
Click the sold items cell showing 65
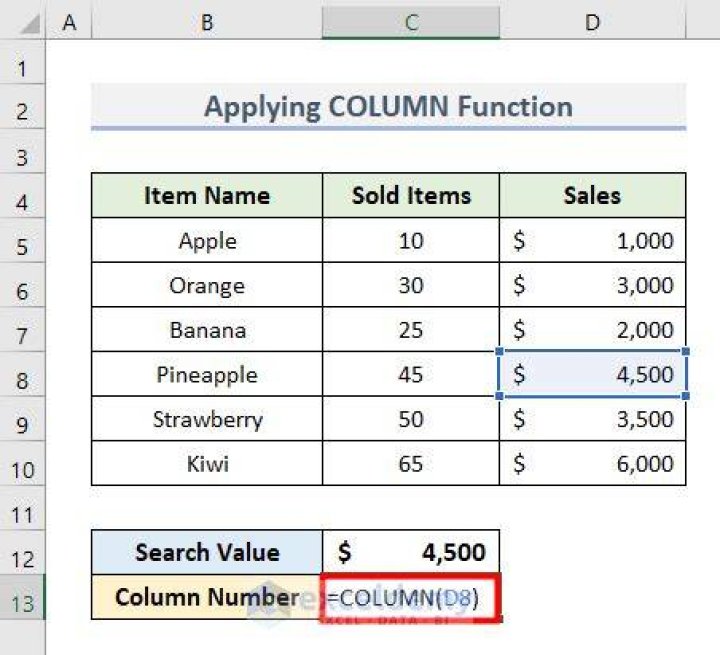[411, 463]
